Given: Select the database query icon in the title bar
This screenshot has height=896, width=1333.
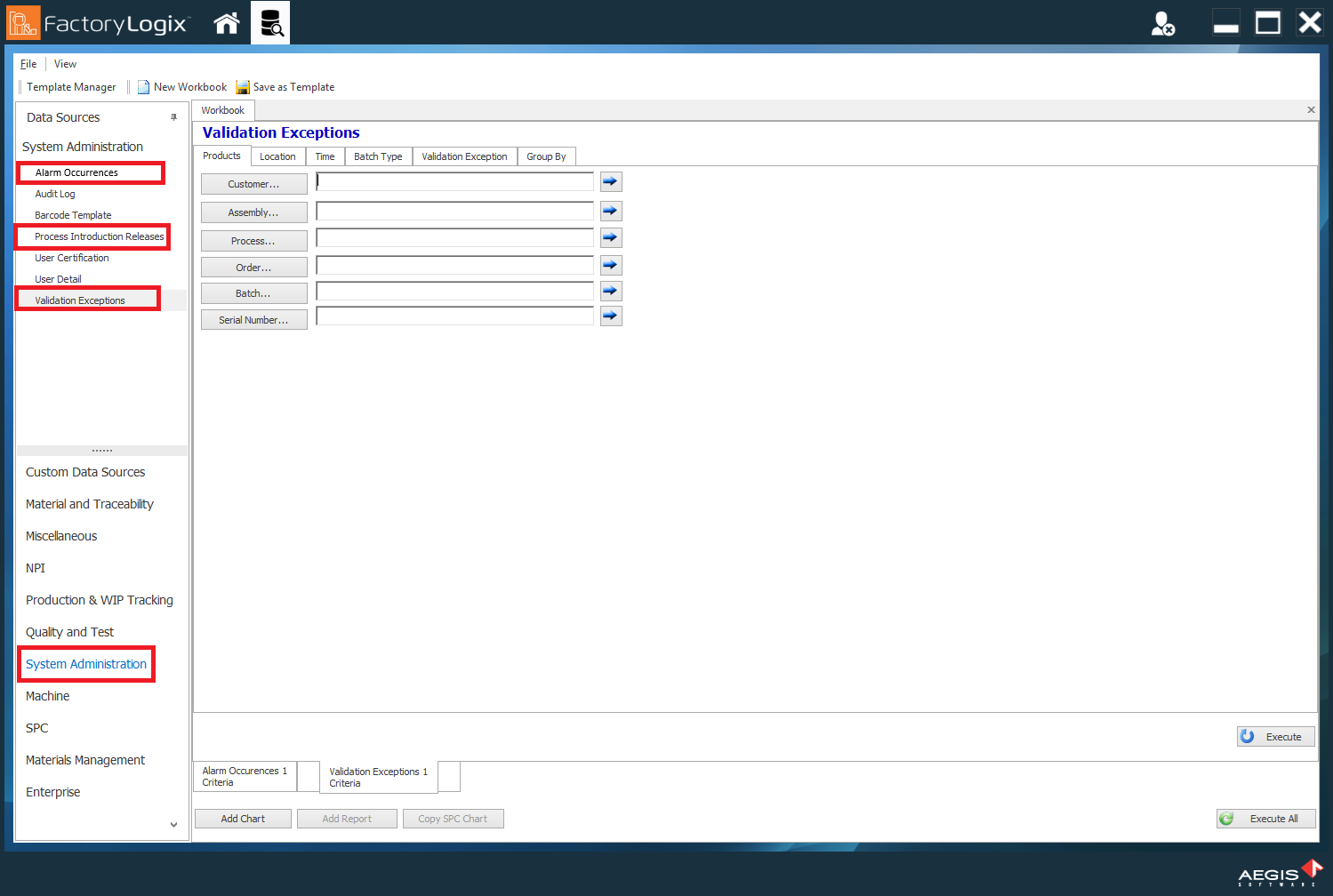Looking at the screenshot, I should tap(269, 22).
